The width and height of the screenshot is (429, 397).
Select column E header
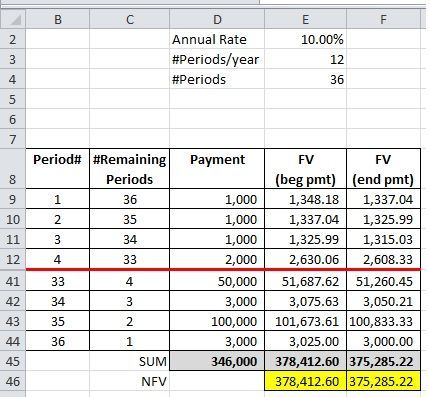pyautogui.click(x=305, y=19)
